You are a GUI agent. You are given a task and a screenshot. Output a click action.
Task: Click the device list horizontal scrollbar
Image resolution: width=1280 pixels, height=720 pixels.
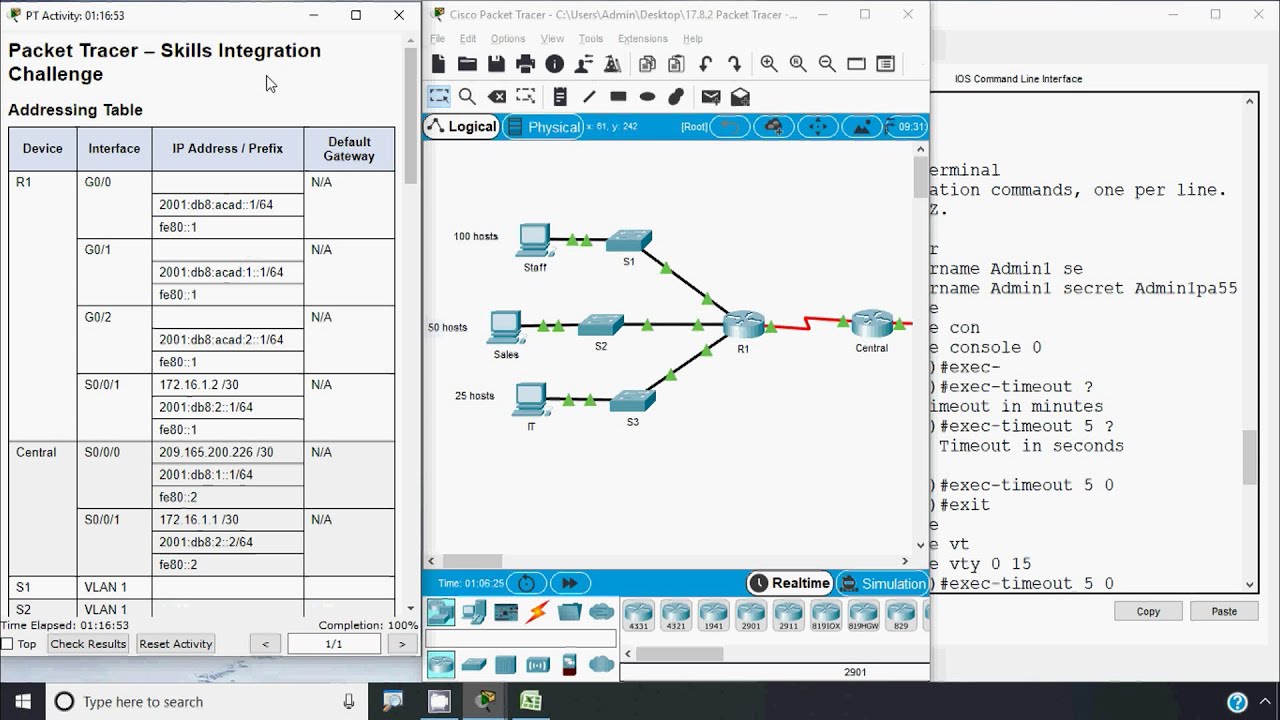(679, 654)
